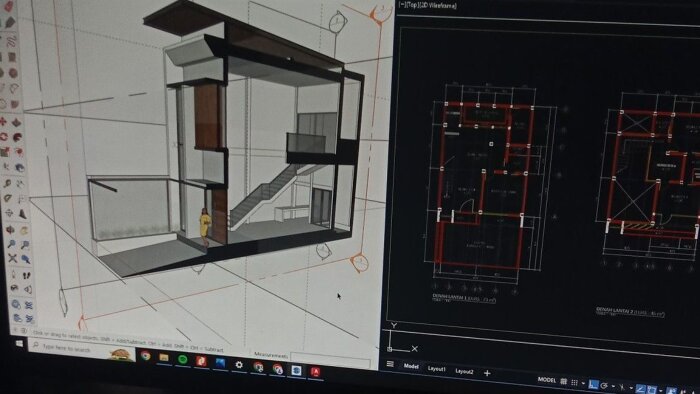
Task: Switch to the Layout1 tab
Action: [x=437, y=369]
